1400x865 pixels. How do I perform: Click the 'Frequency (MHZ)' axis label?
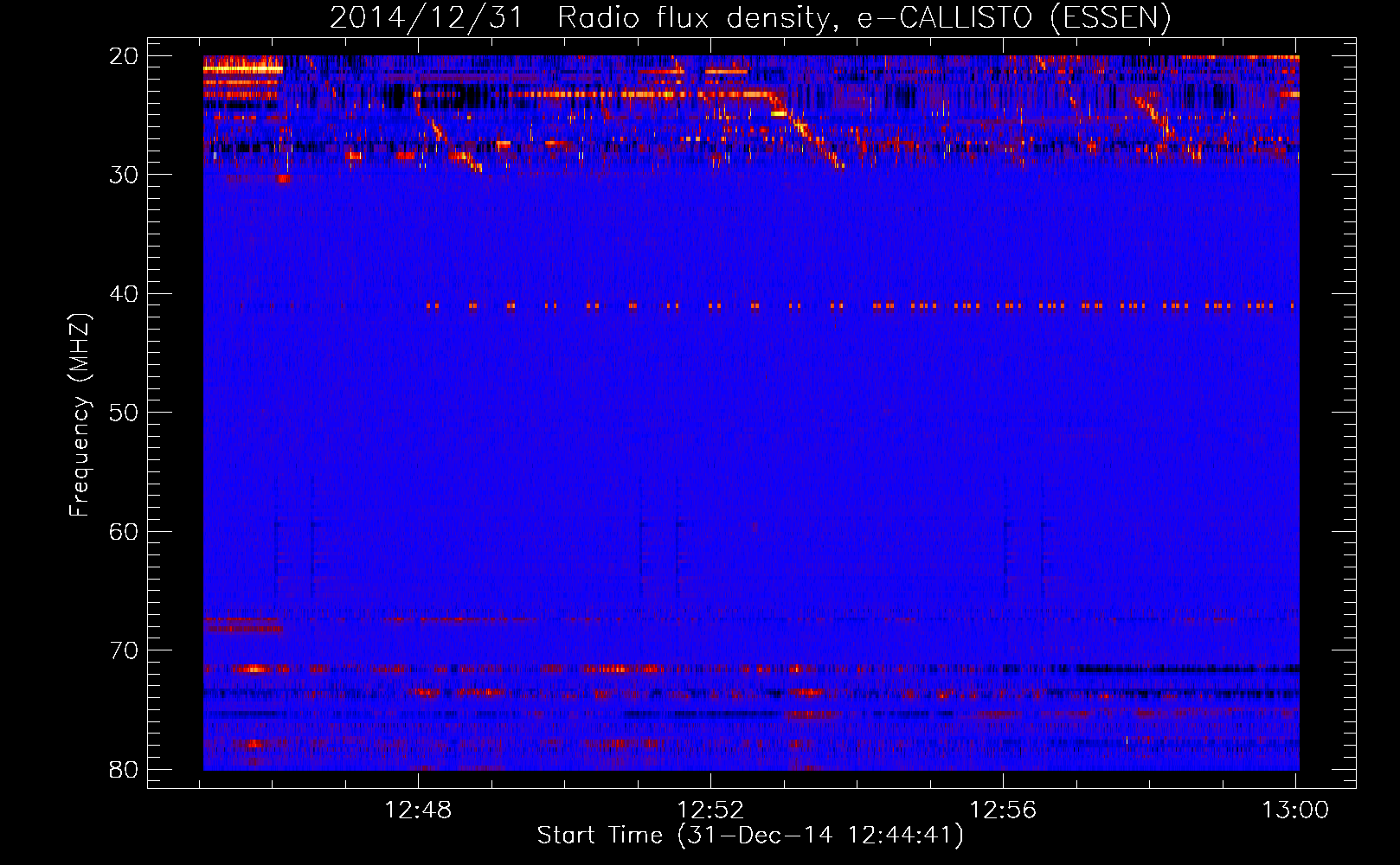click(80, 415)
